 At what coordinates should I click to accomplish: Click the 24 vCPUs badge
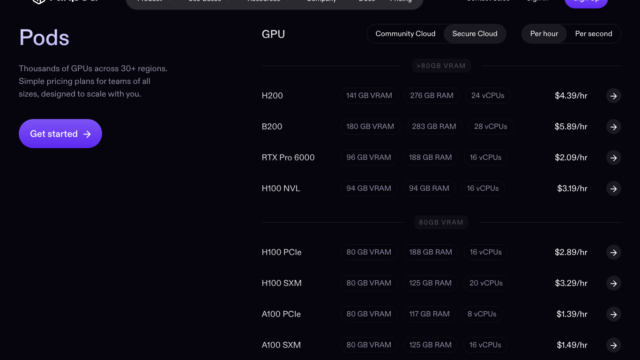pos(488,96)
